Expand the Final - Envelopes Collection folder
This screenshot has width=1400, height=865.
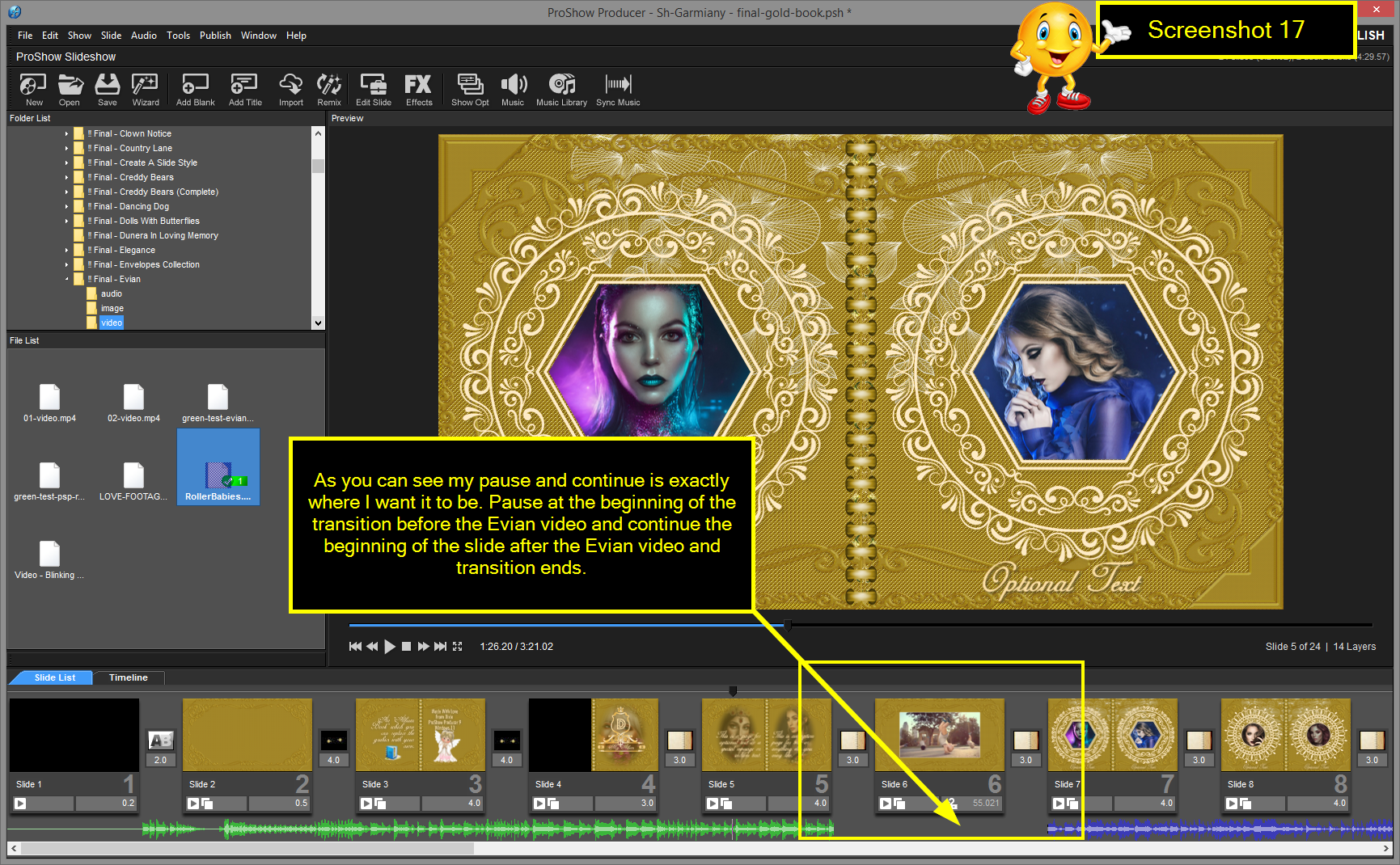click(x=66, y=264)
